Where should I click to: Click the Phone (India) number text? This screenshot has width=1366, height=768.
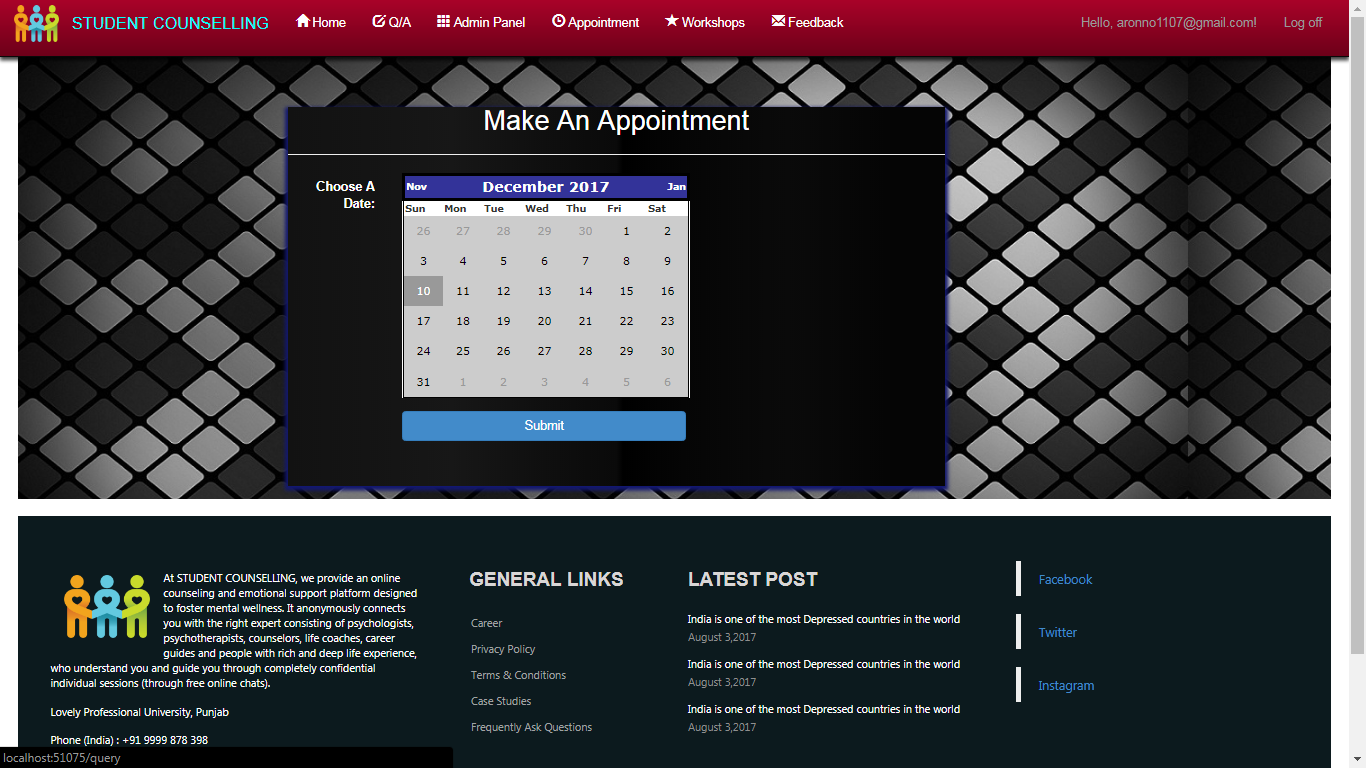point(129,740)
